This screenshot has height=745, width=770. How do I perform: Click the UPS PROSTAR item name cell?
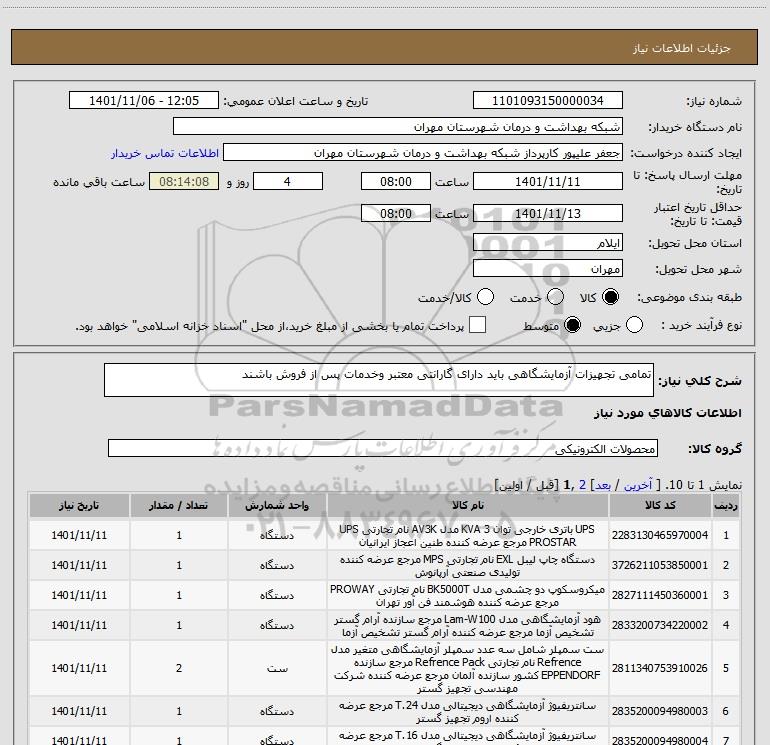468,535
